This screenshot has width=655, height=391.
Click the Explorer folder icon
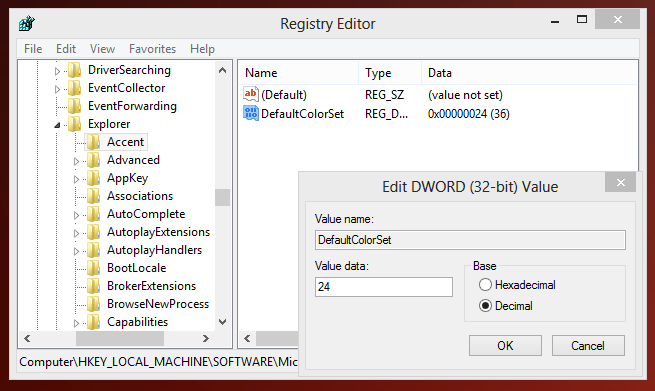(x=74, y=124)
